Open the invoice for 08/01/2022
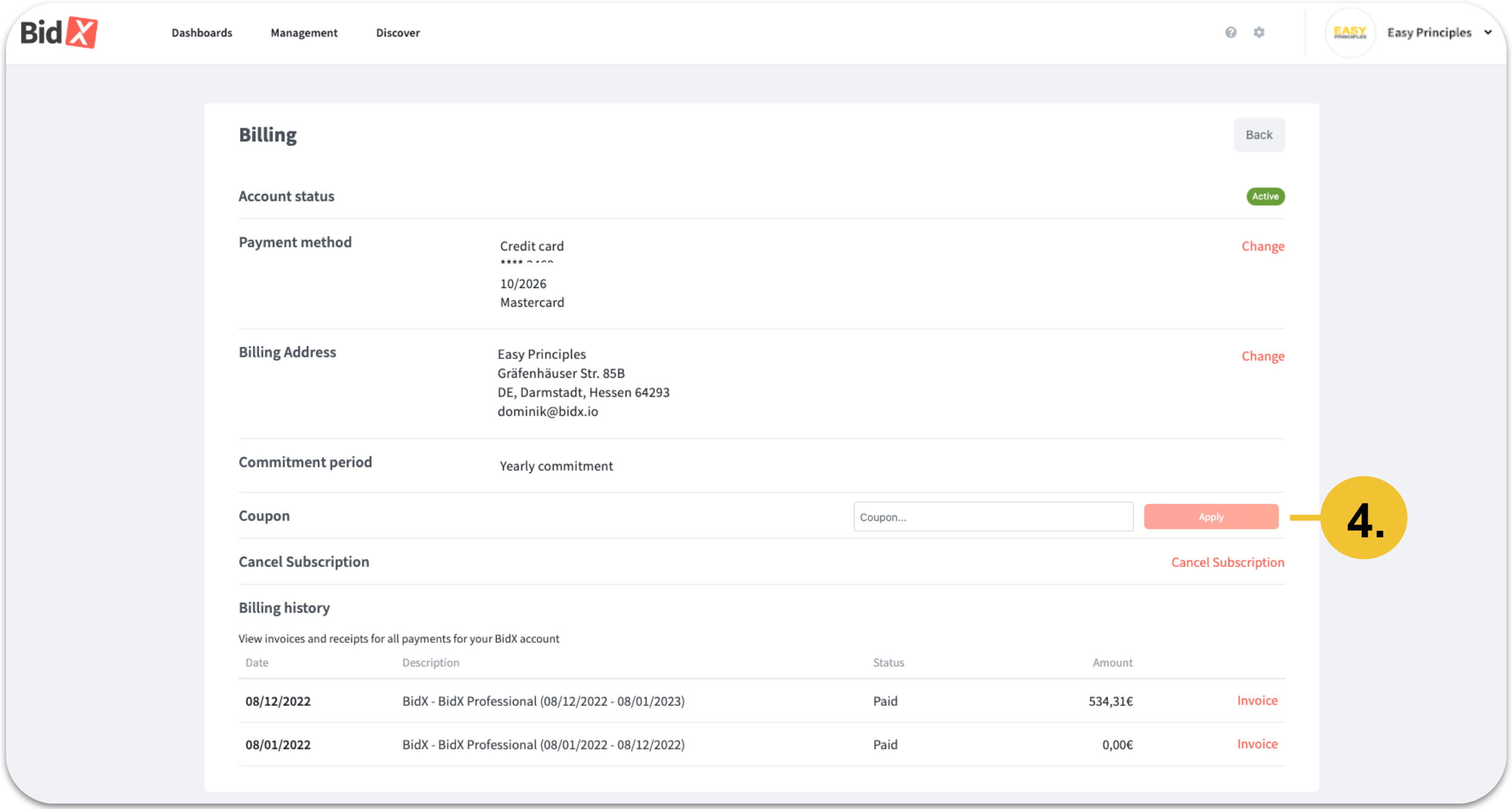 tap(1257, 744)
